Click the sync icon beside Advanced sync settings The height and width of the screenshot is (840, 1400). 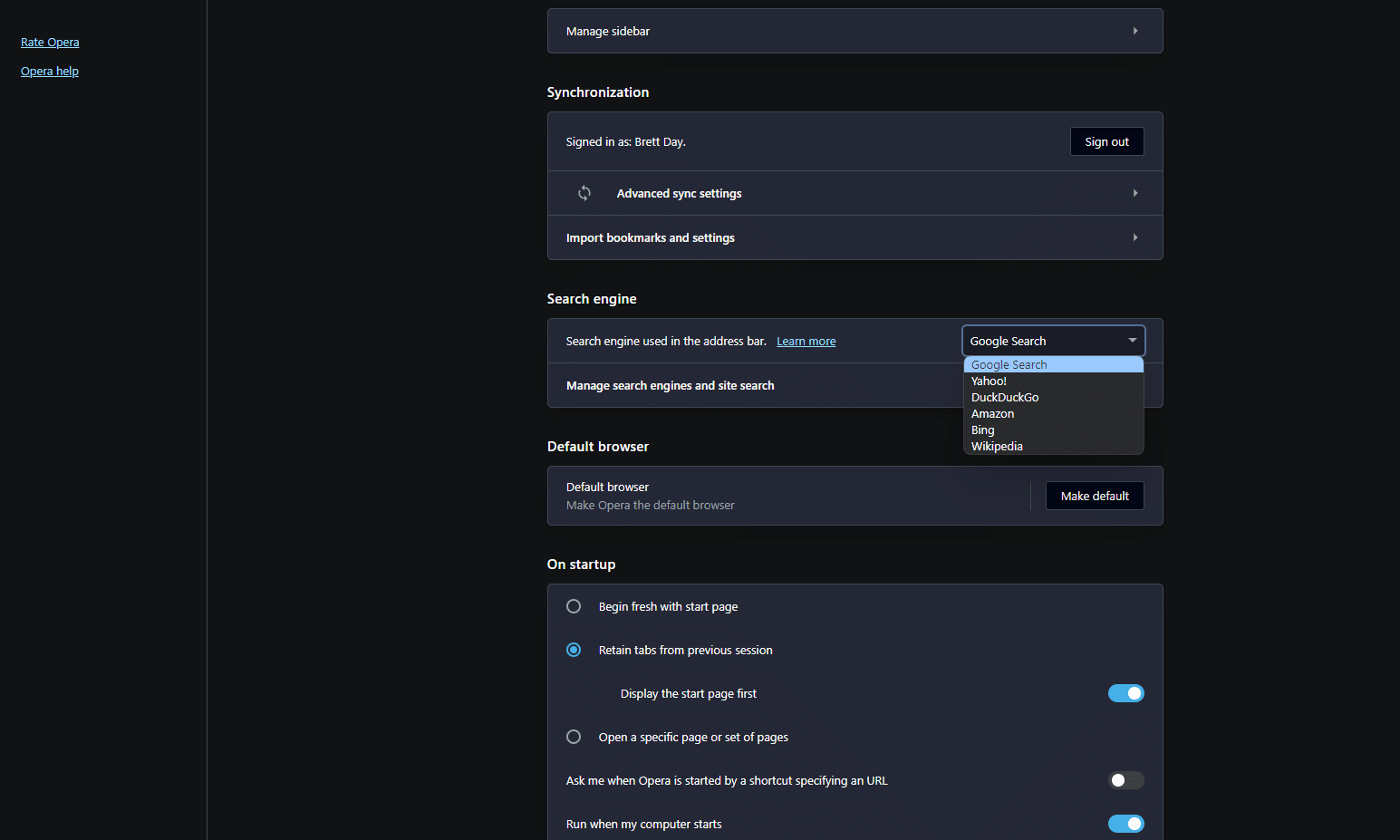point(584,193)
